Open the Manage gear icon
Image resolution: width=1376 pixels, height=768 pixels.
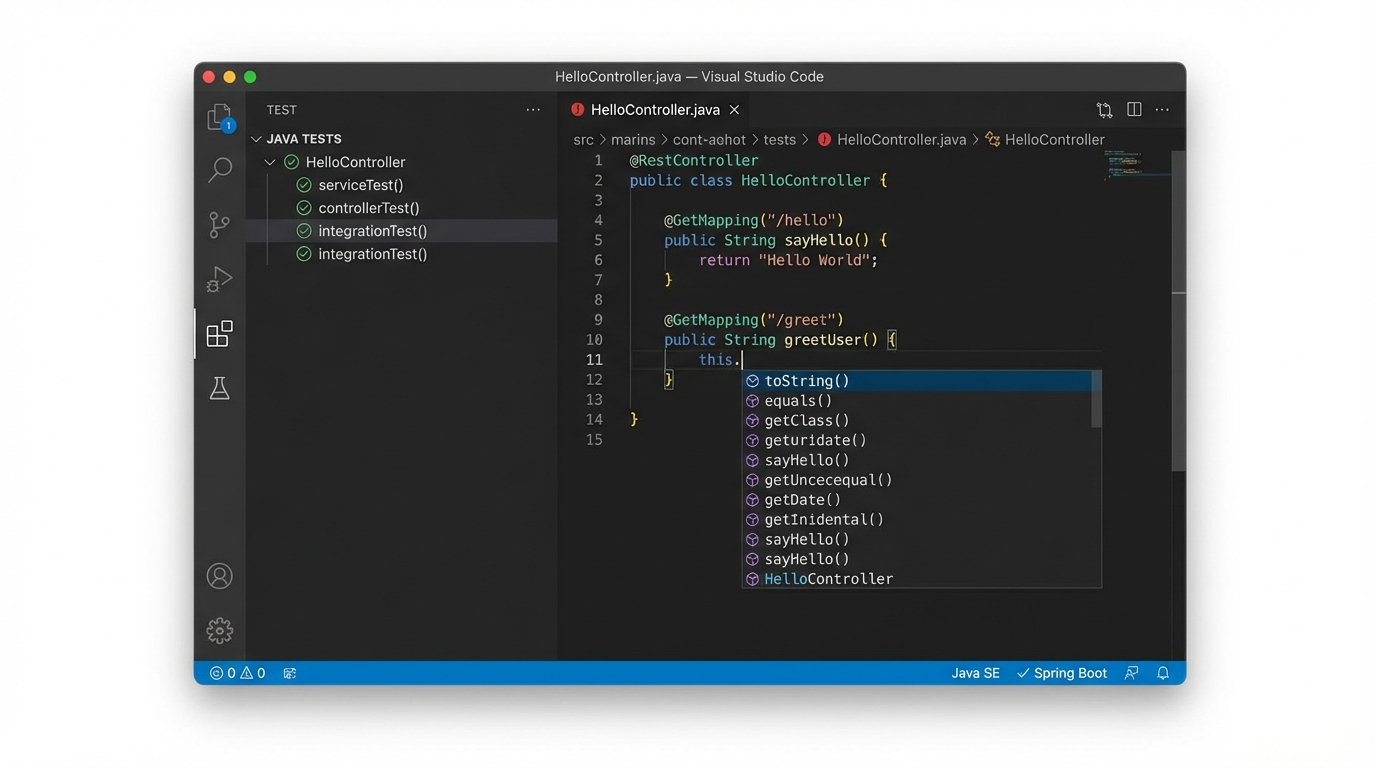point(219,631)
